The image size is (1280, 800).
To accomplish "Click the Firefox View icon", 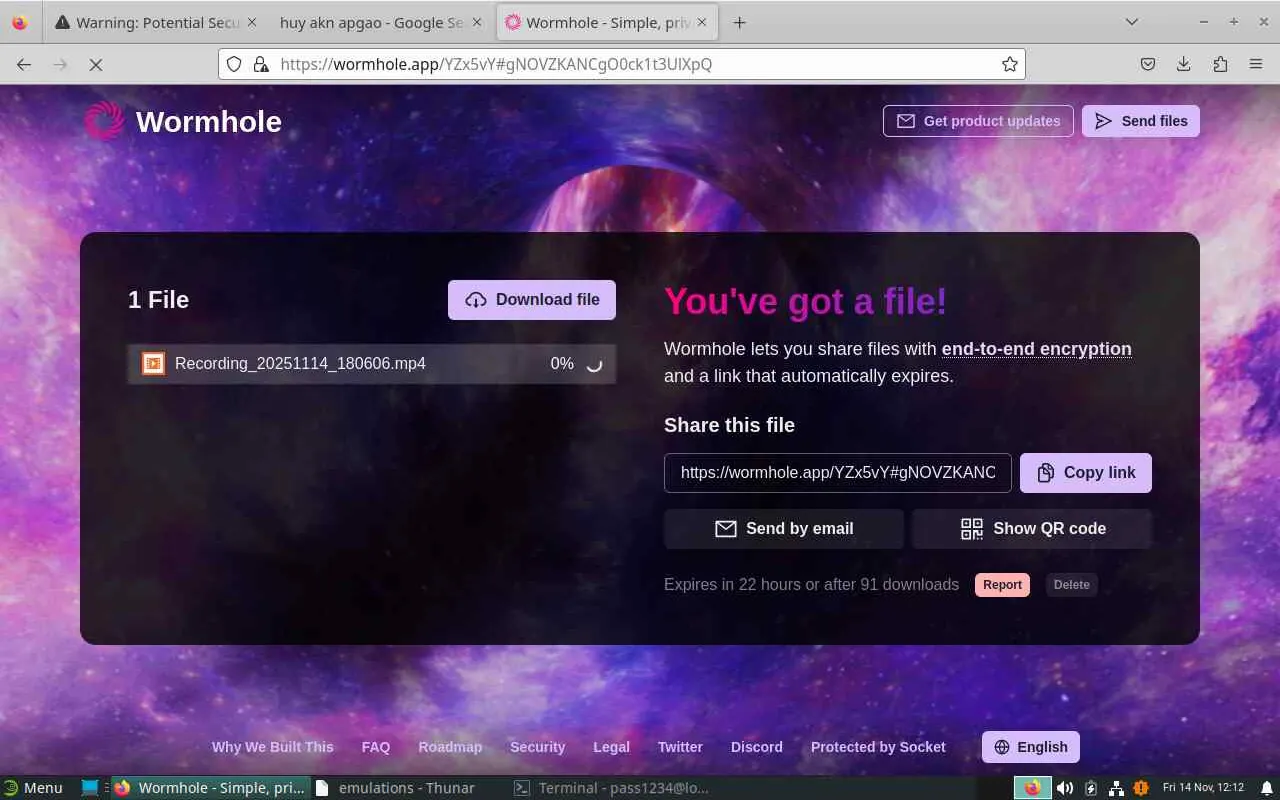I will (x=20, y=22).
